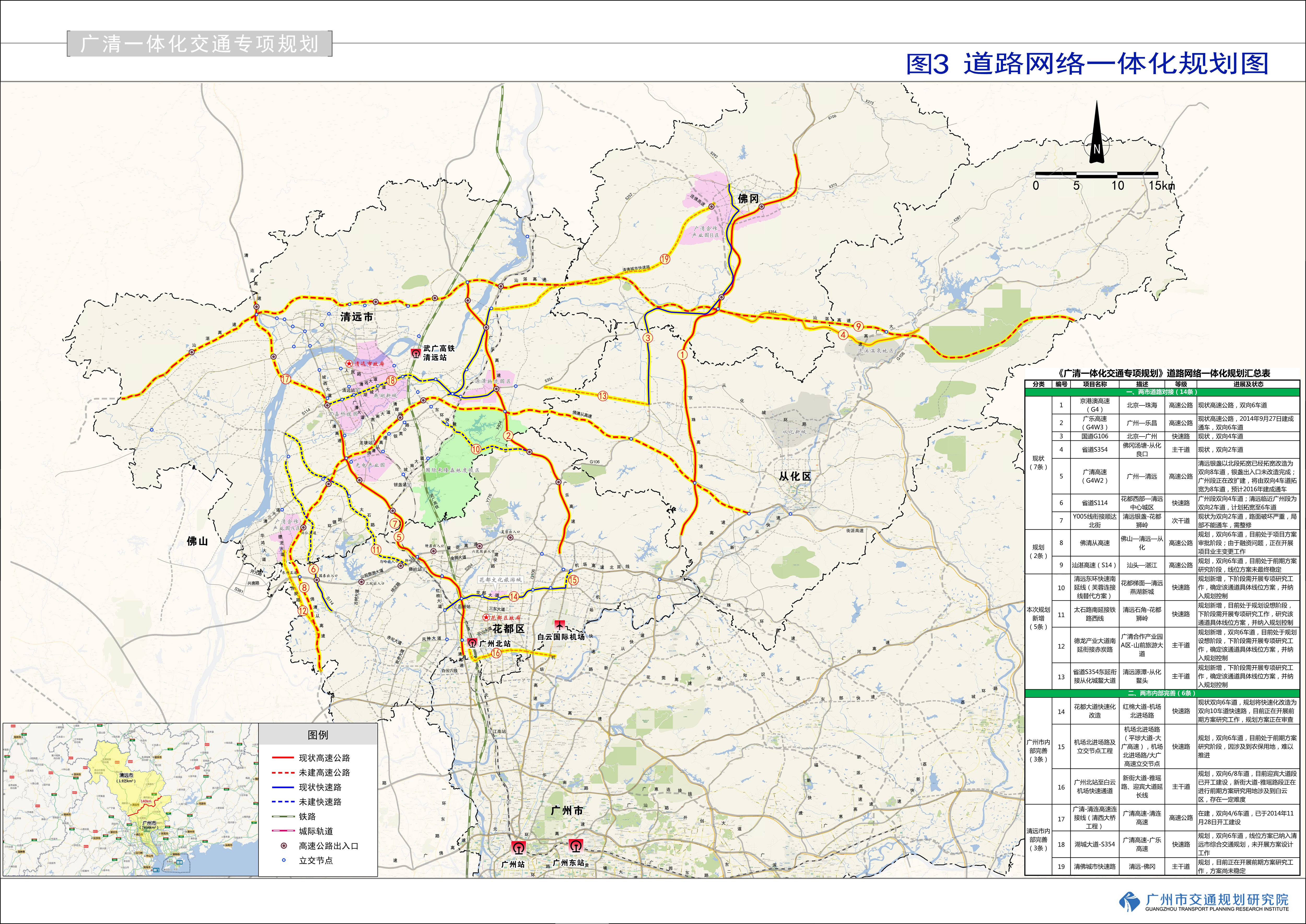Click the Guangzhou North Station (广州北站) railway icon

tap(472, 643)
